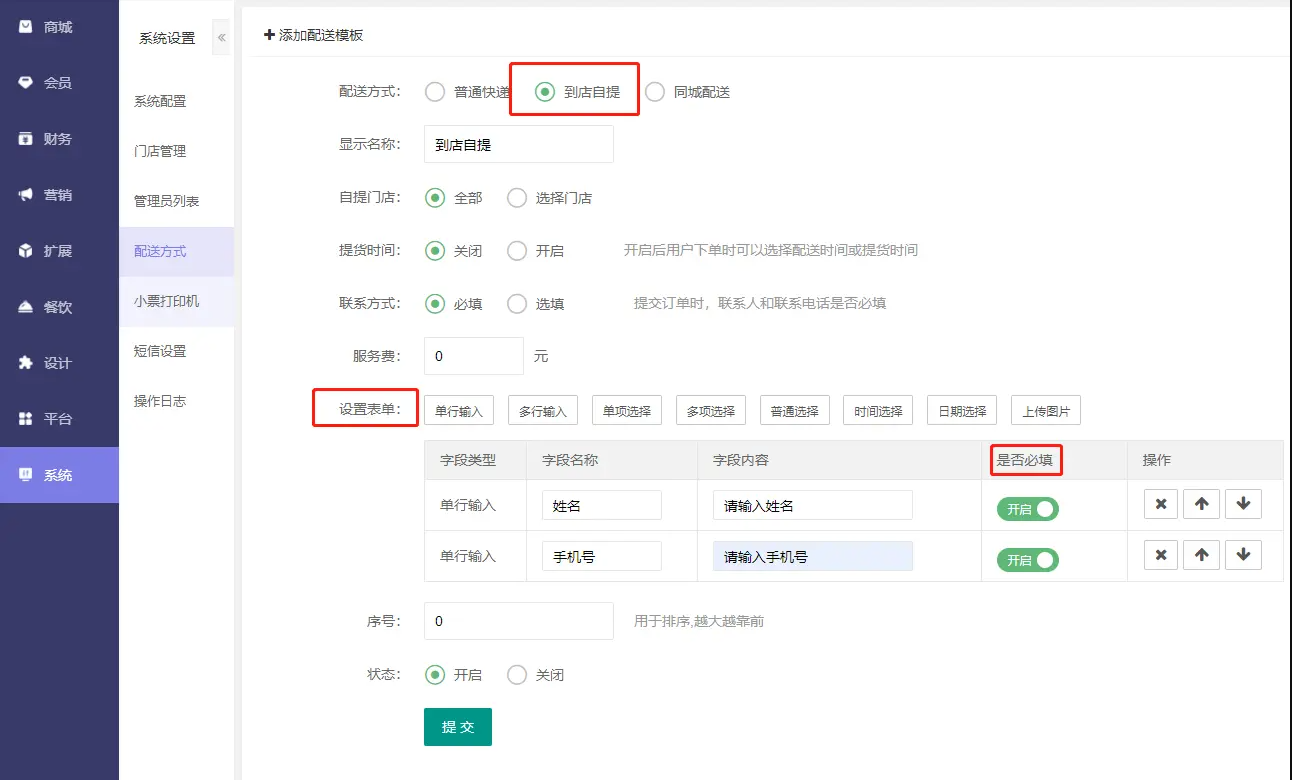This screenshot has height=780, width=1292.
Task: Open 系统配置 in settings menu
Action: 176,101
